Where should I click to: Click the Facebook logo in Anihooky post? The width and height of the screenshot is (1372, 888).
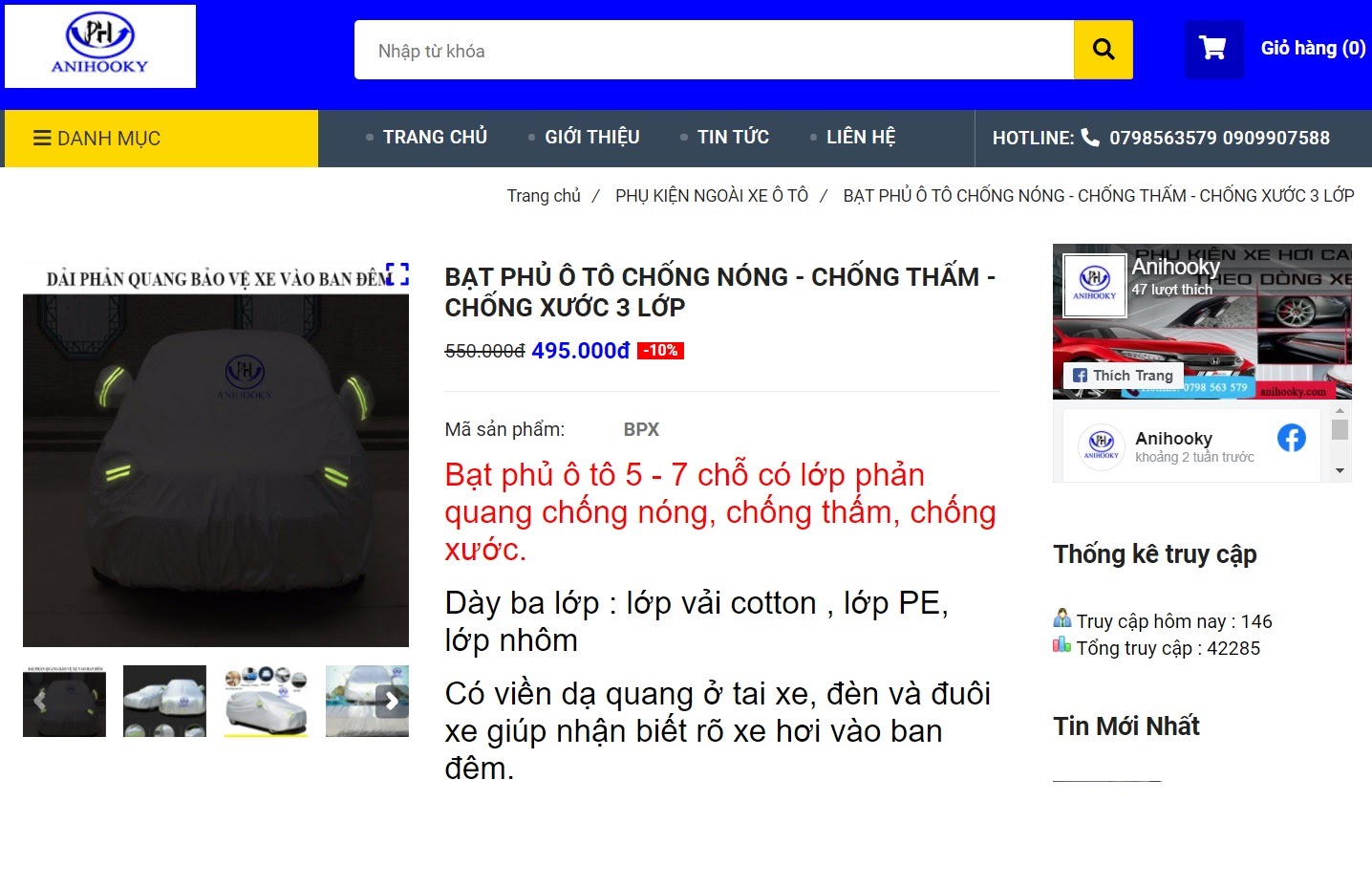pyautogui.click(x=1292, y=438)
